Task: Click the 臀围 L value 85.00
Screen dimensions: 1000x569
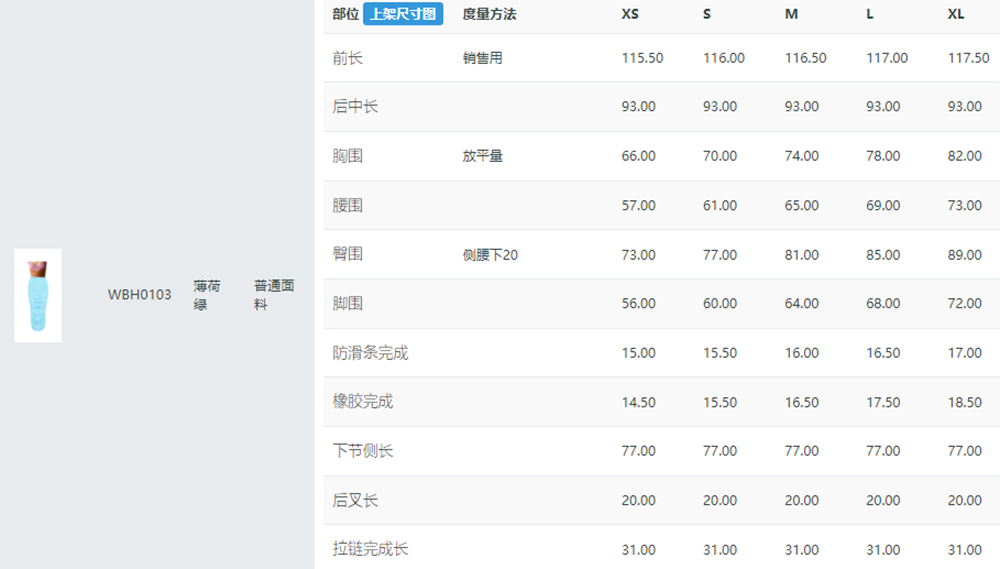Action: pyautogui.click(x=883, y=255)
